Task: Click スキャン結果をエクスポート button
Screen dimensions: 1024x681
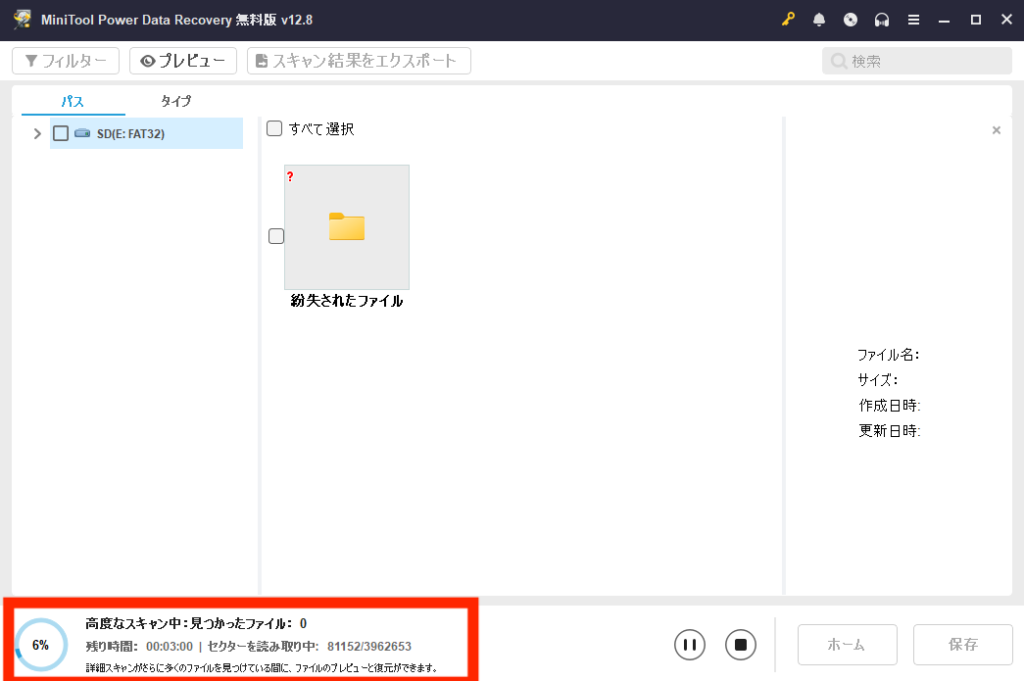Action: [x=359, y=61]
